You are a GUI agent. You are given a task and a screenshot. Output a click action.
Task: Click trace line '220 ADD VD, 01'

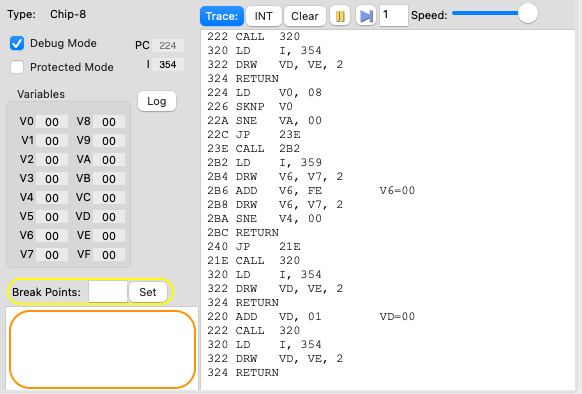point(264,317)
